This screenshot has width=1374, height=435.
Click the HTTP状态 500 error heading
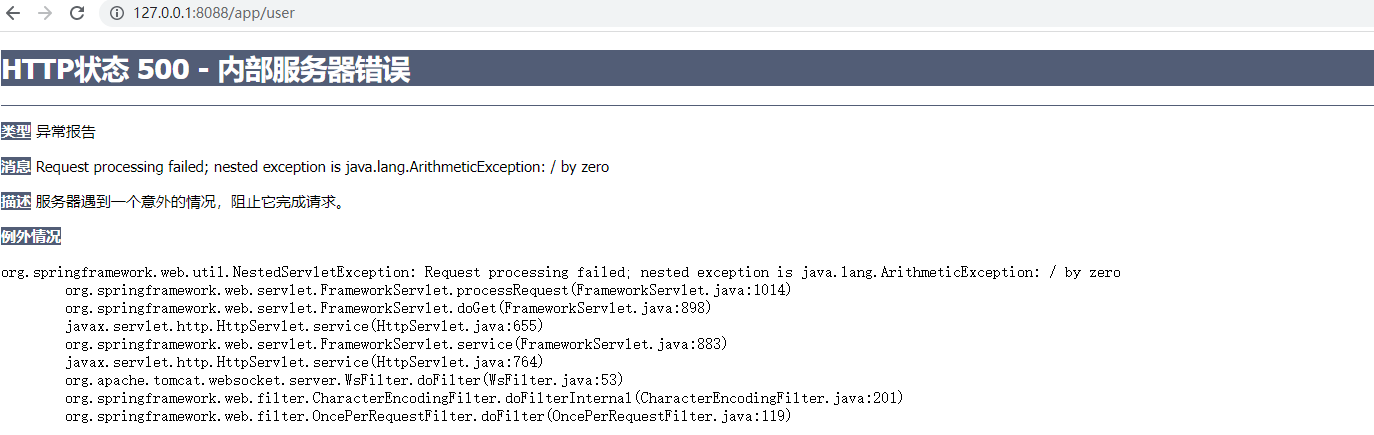(x=206, y=70)
